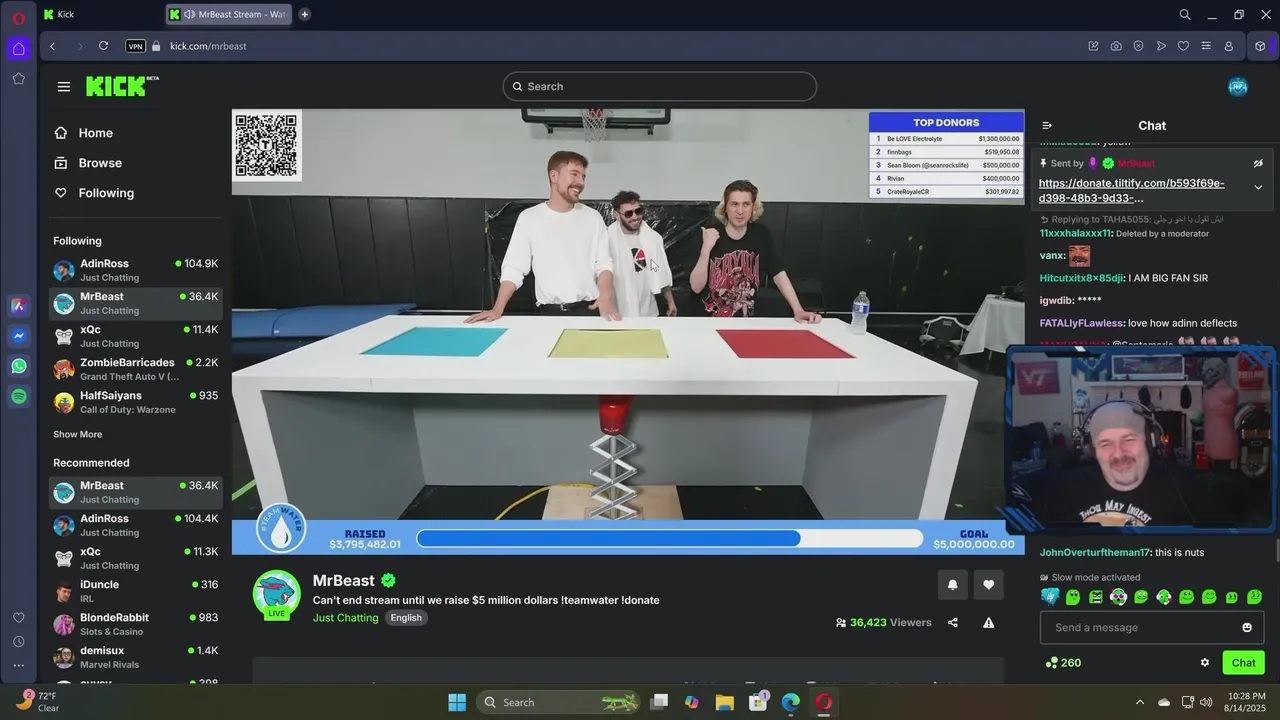Click the green Chat send button

pyautogui.click(x=1243, y=662)
